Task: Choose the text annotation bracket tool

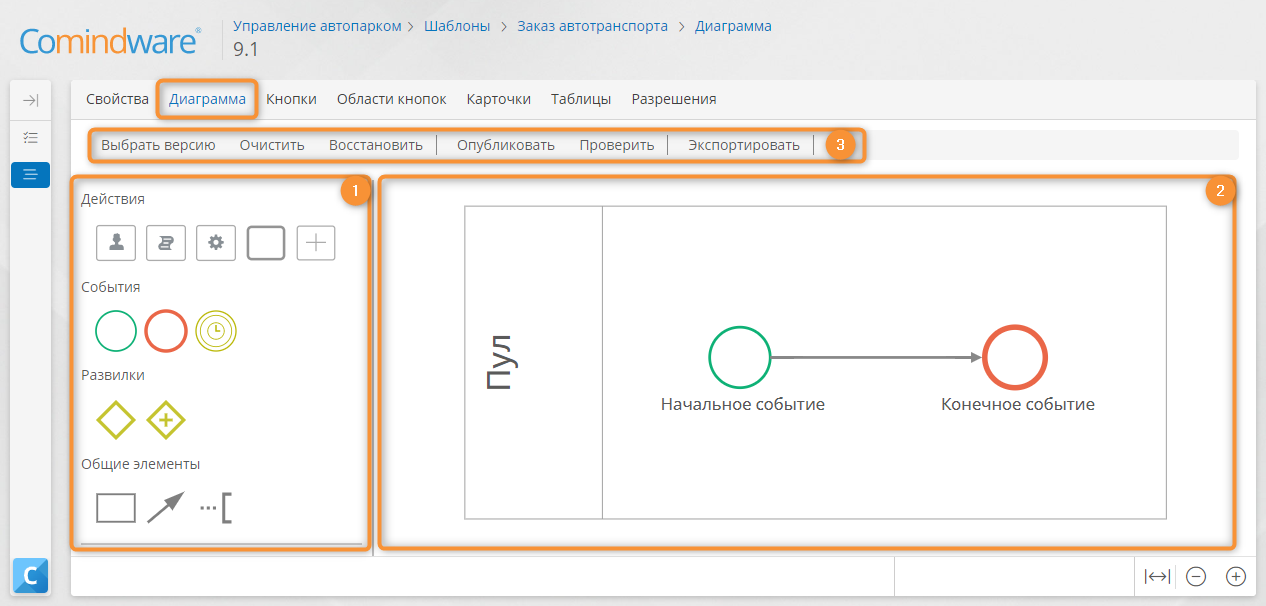Action: (x=215, y=507)
